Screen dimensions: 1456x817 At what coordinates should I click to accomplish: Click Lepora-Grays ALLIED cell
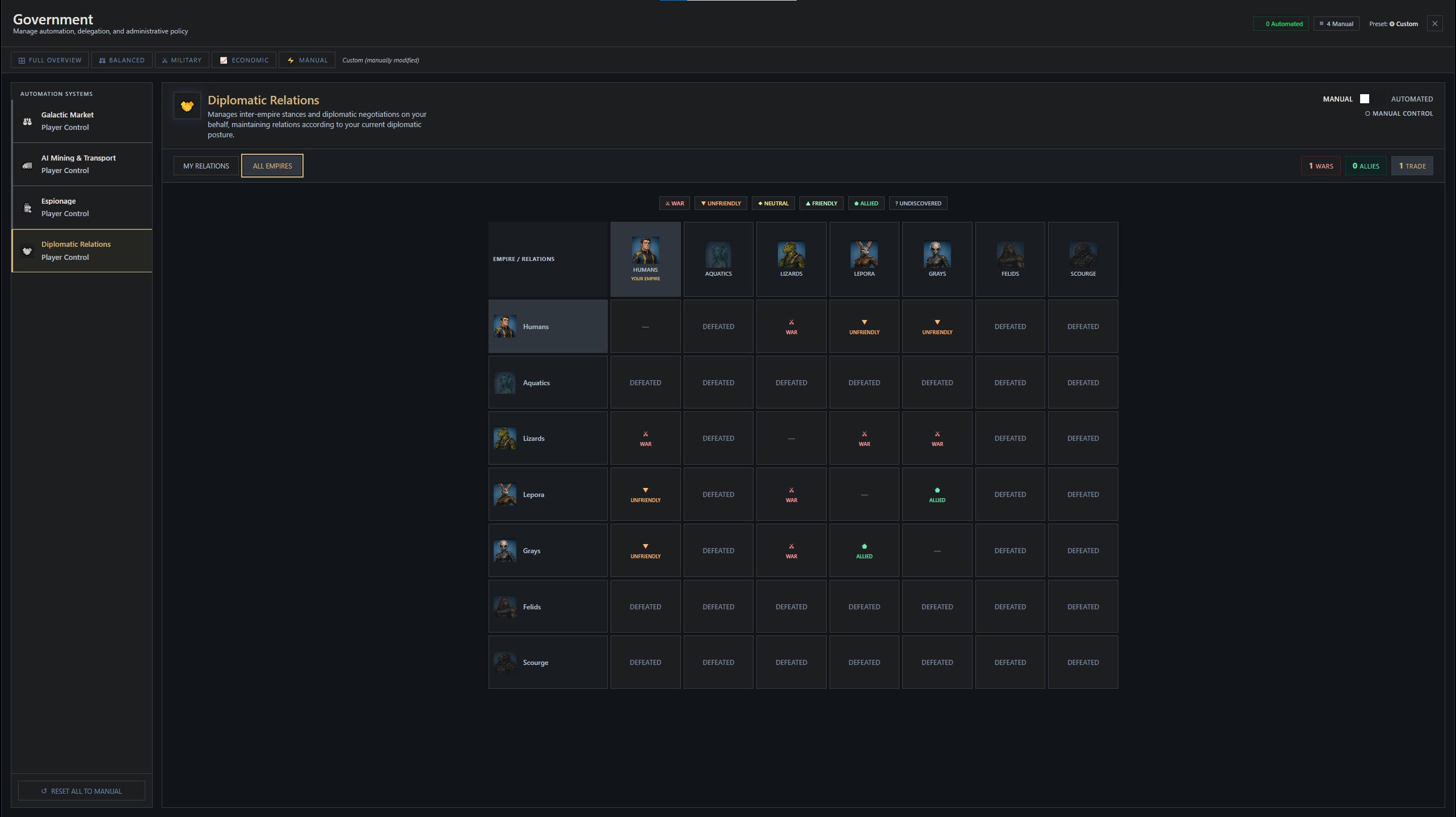pyautogui.click(x=937, y=494)
